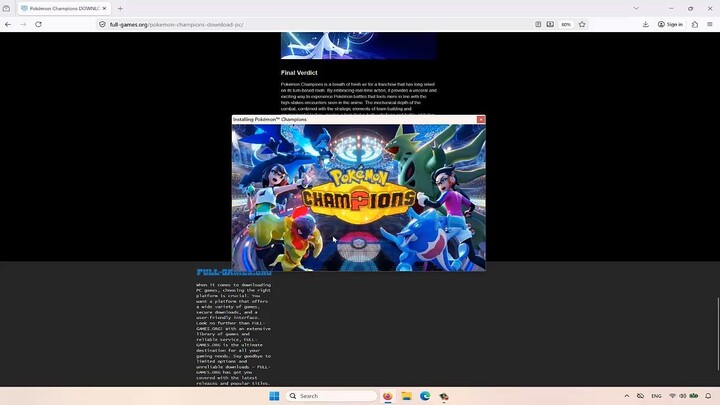Click the cloud sync-off tray icon

(640, 396)
